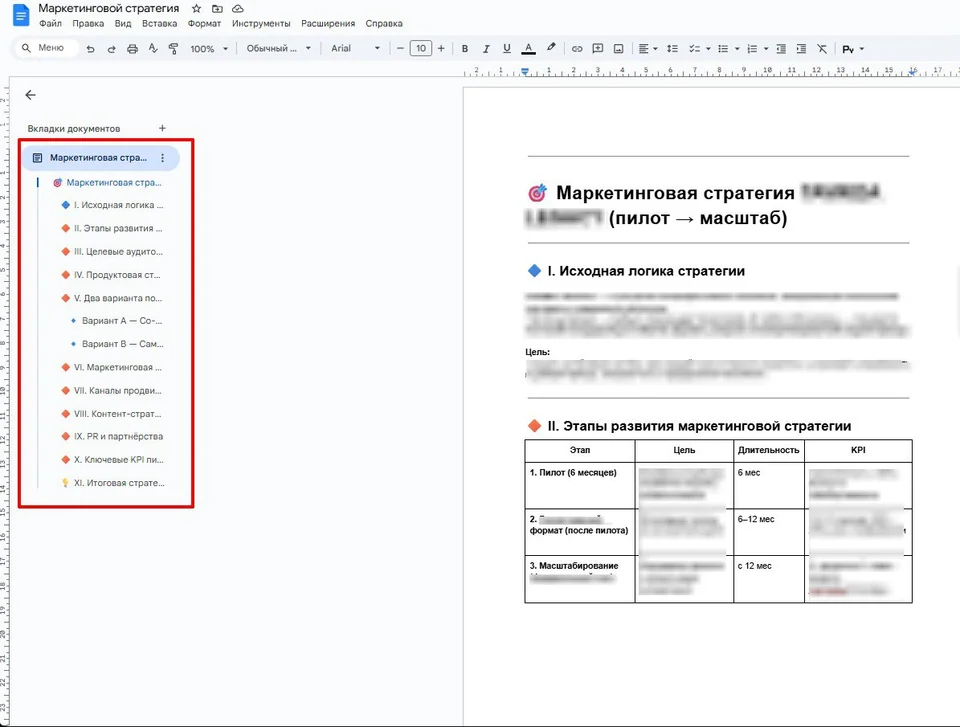Undo the last action
960x727 pixels.
(x=91, y=49)
